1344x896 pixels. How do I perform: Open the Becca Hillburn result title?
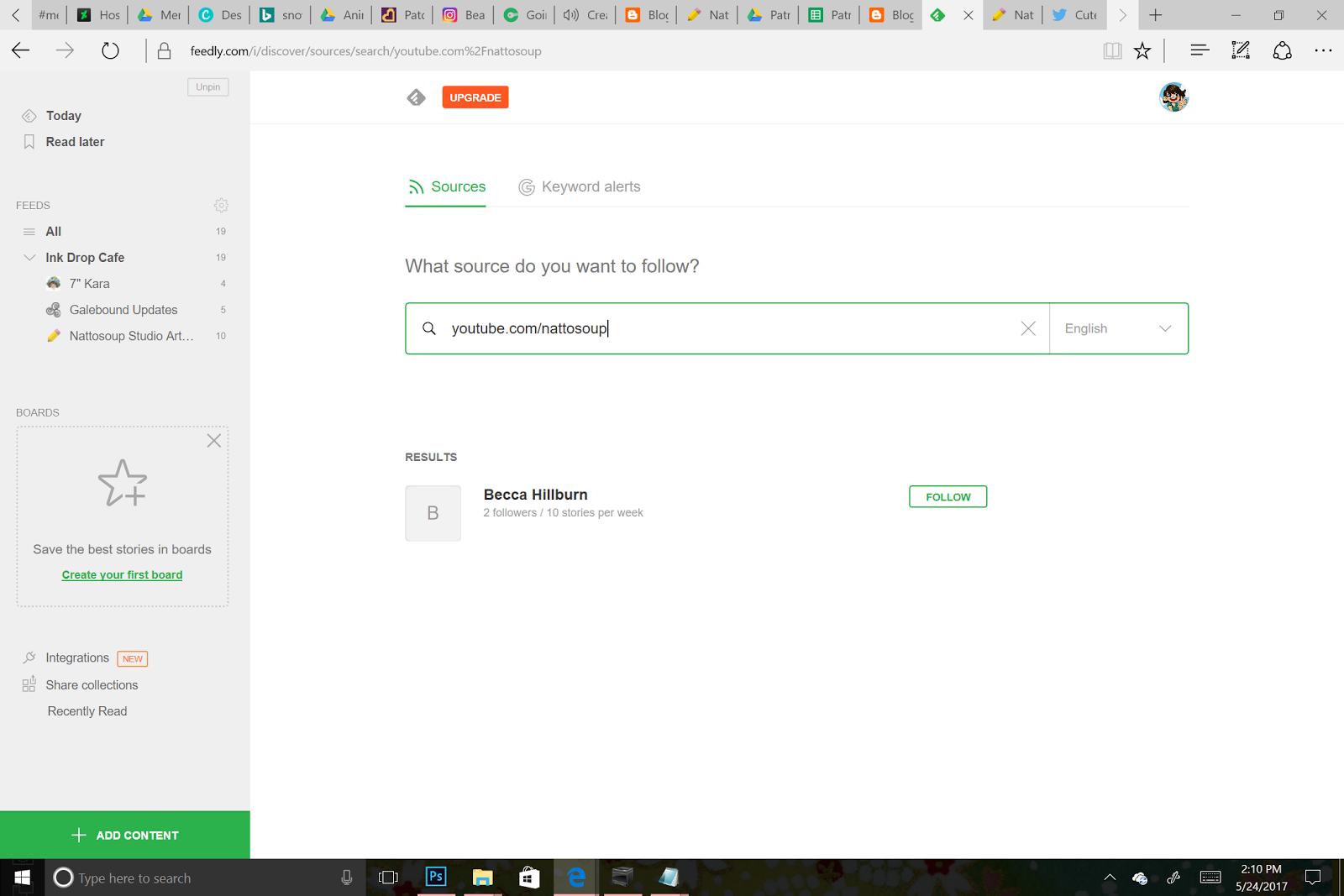click(536, 495)
